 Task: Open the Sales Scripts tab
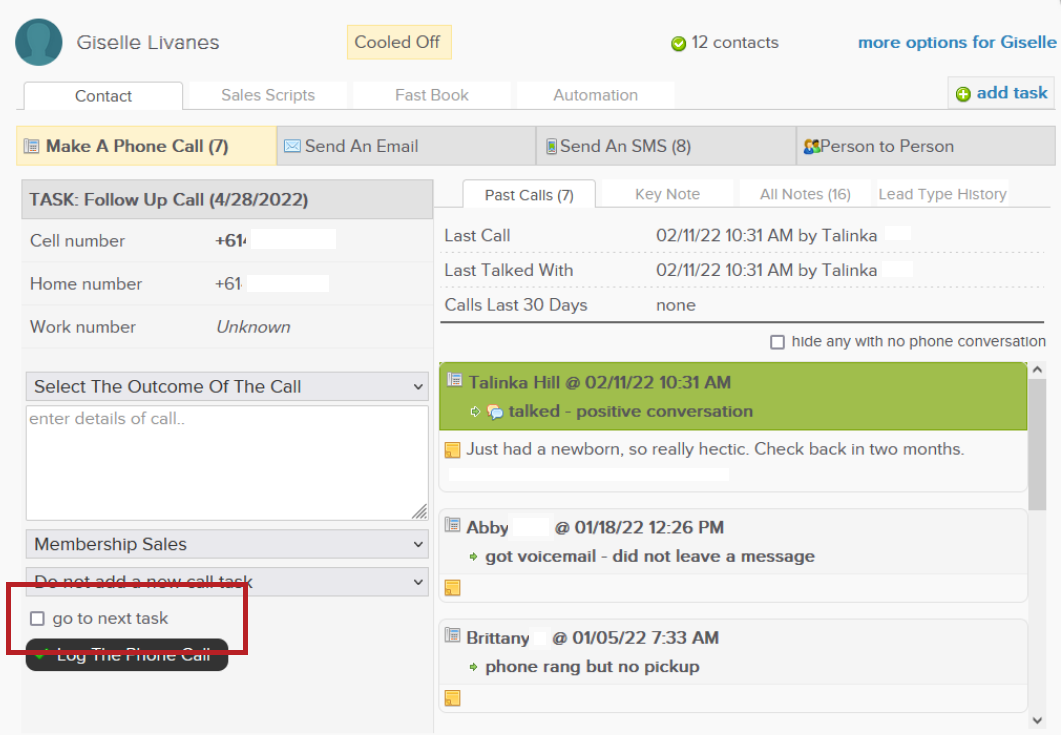click(x=268, y=95)
